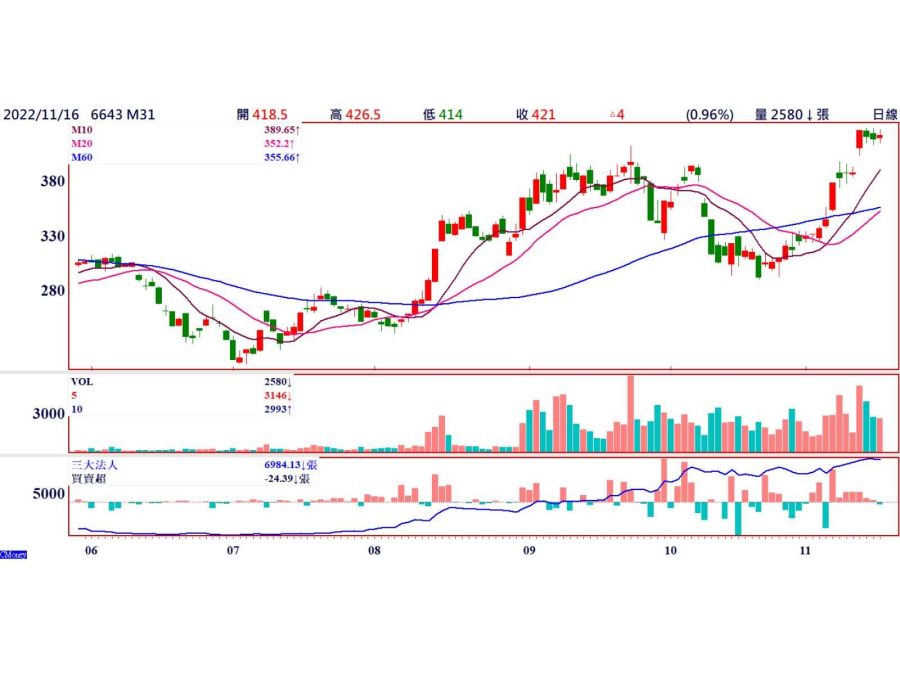The image size is (900, 675).
Task: Open the 日線 timeframe selector
Action: pyautogui.click(x=884, y=115)
